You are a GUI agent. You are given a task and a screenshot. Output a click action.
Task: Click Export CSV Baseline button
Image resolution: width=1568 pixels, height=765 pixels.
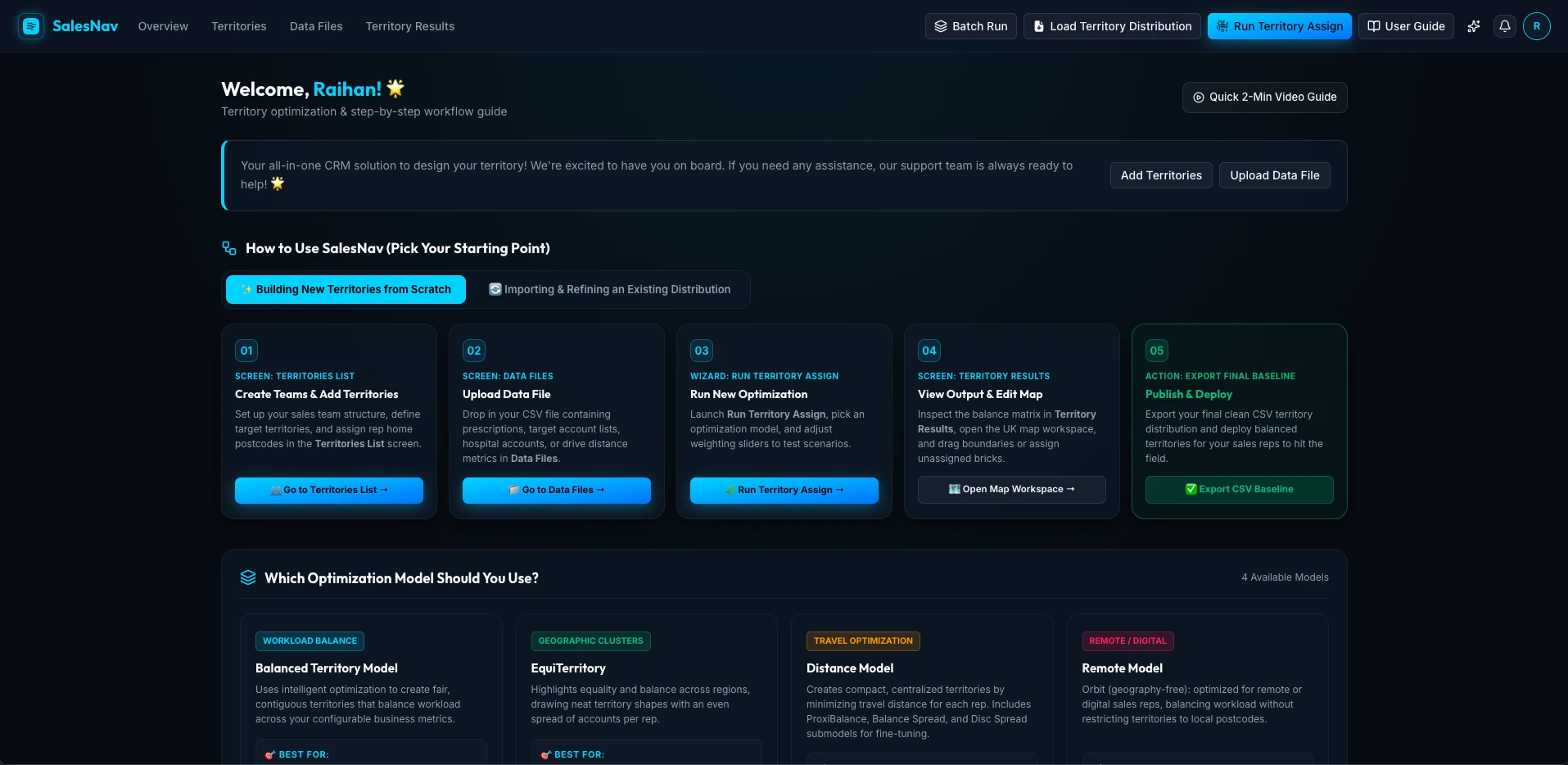[x=1240, y=489]
